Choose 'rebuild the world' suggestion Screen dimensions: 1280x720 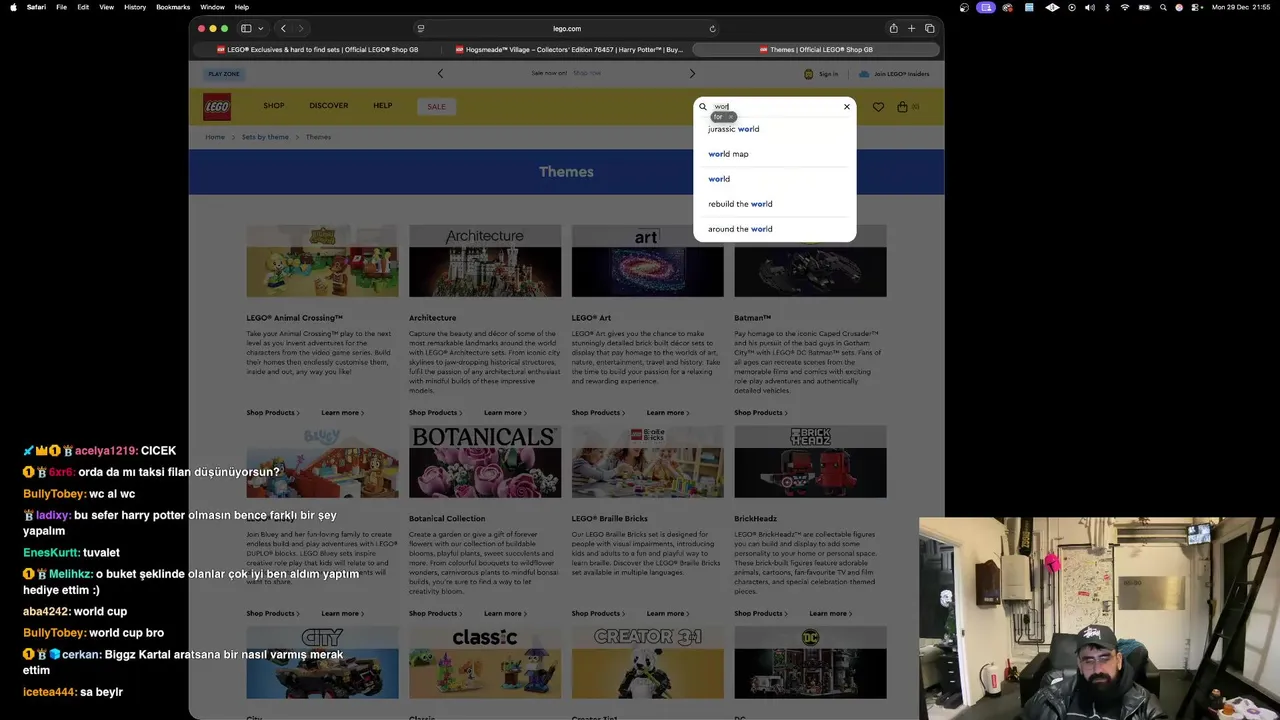pyautogui.click(x=740, y=204)
